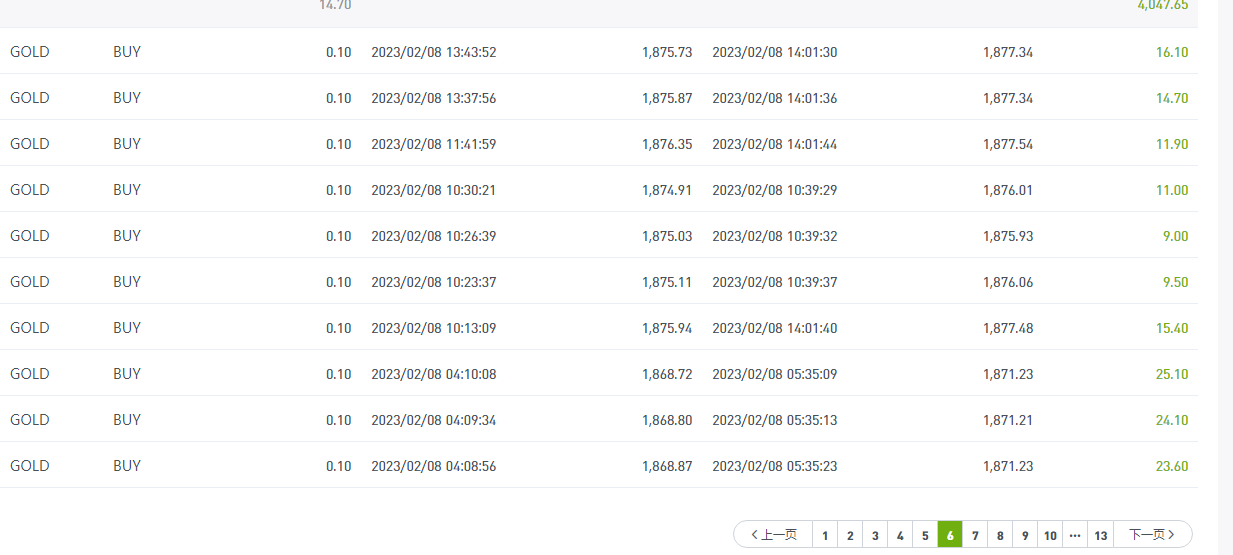Select close time 2023/02/08 10:39:32
Screen dimensions: 1233x555
775,236
